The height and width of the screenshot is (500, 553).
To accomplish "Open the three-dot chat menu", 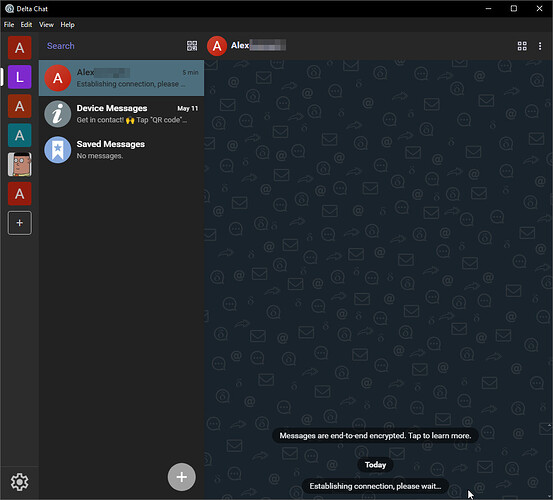I will [540, 46].
